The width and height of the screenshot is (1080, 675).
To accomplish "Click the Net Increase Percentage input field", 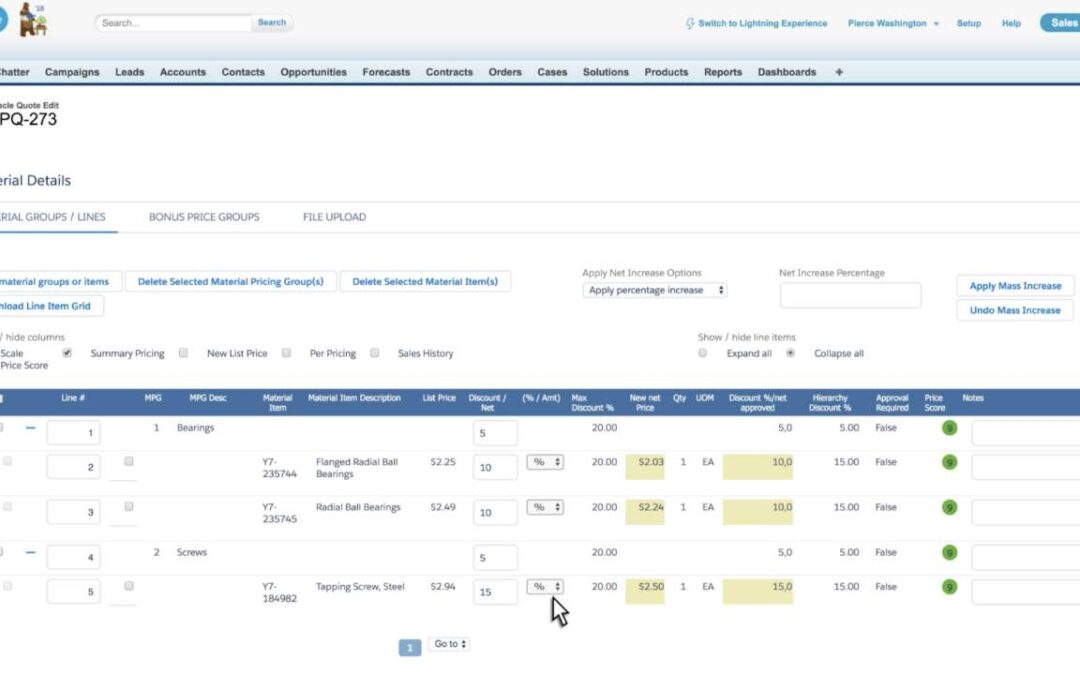I will click(x=850, y=295).
